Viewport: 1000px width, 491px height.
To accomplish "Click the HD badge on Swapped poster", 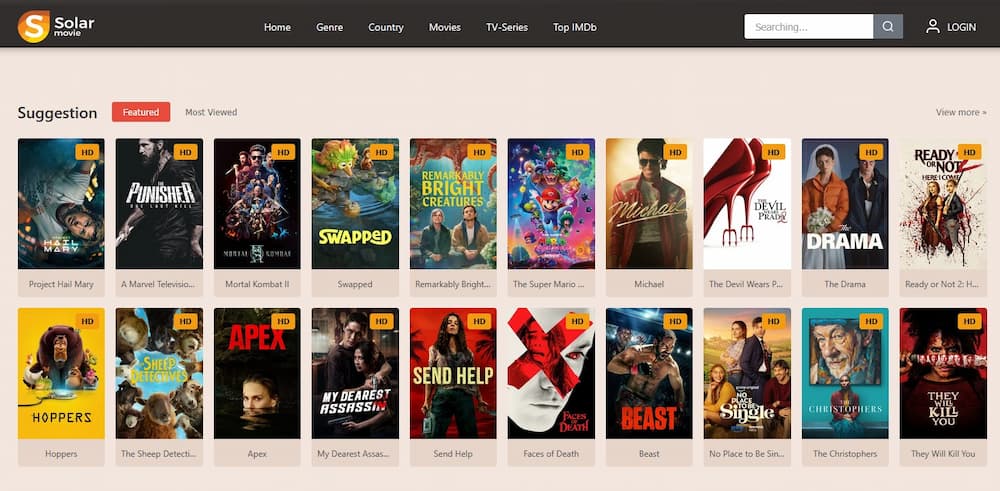I will pos(381,152).
